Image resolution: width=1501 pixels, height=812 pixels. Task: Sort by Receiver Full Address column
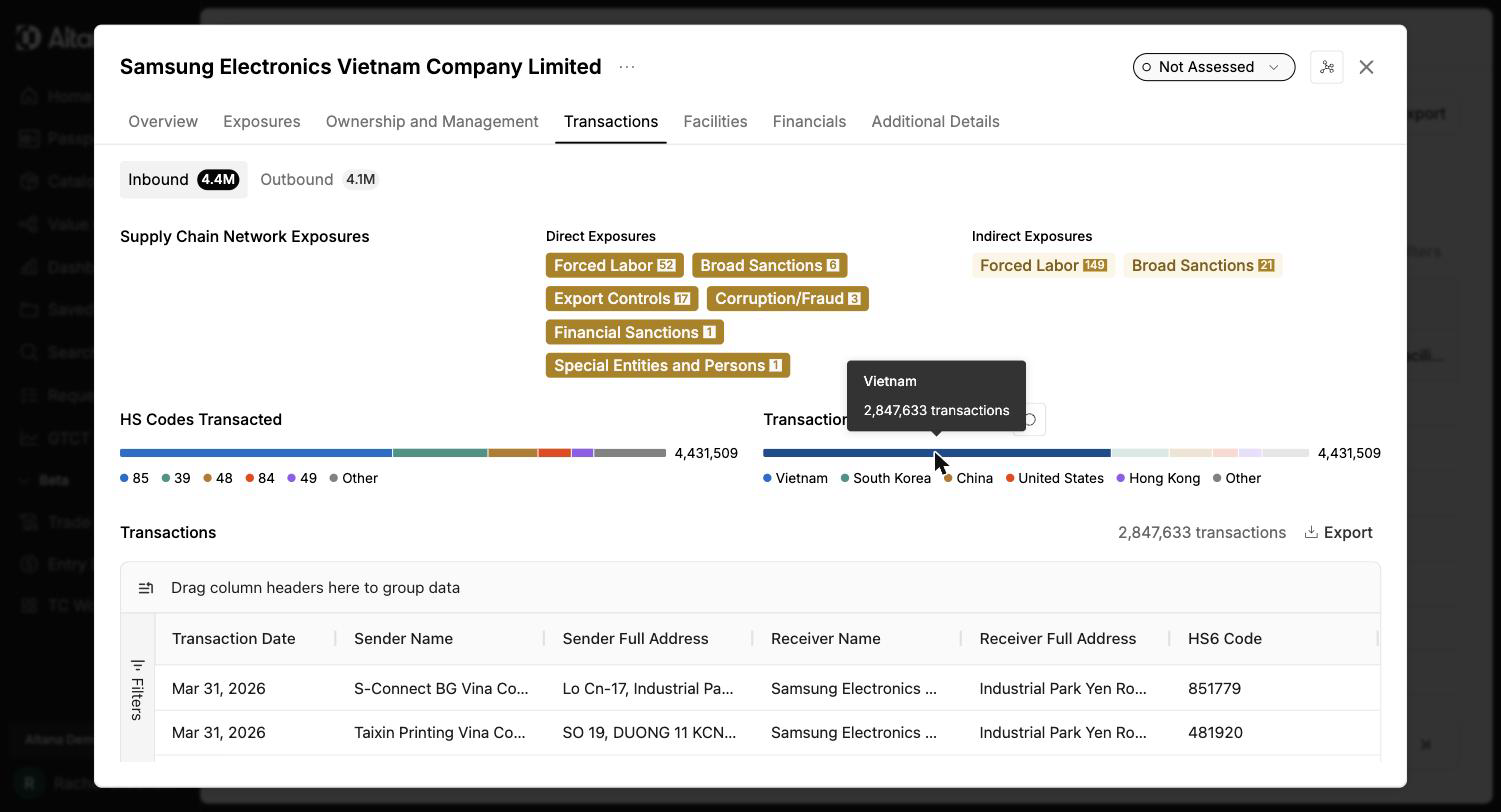(1058, 638)
